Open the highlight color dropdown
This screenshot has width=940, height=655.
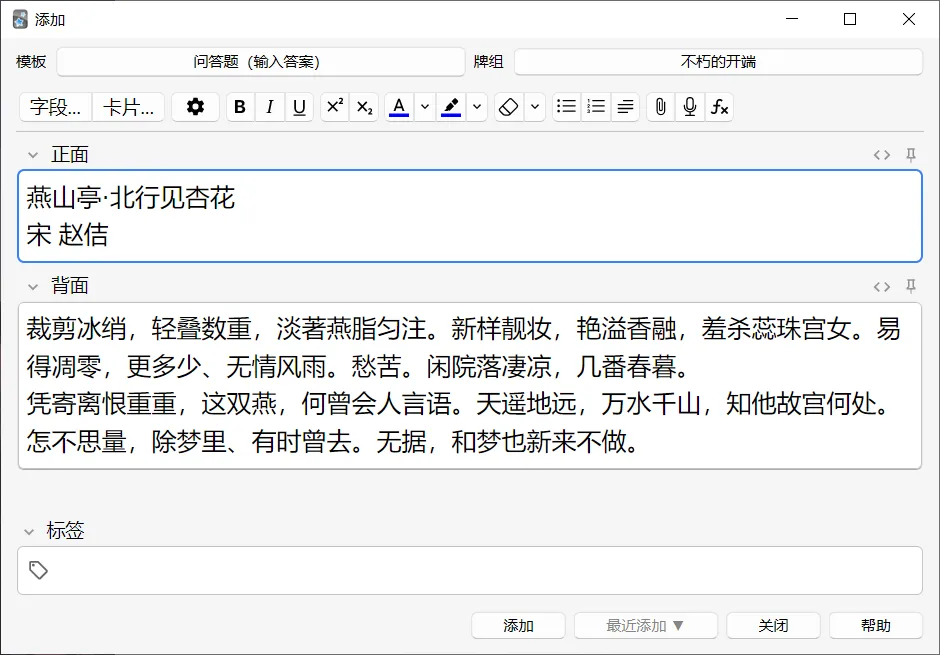tap(475, 107)
